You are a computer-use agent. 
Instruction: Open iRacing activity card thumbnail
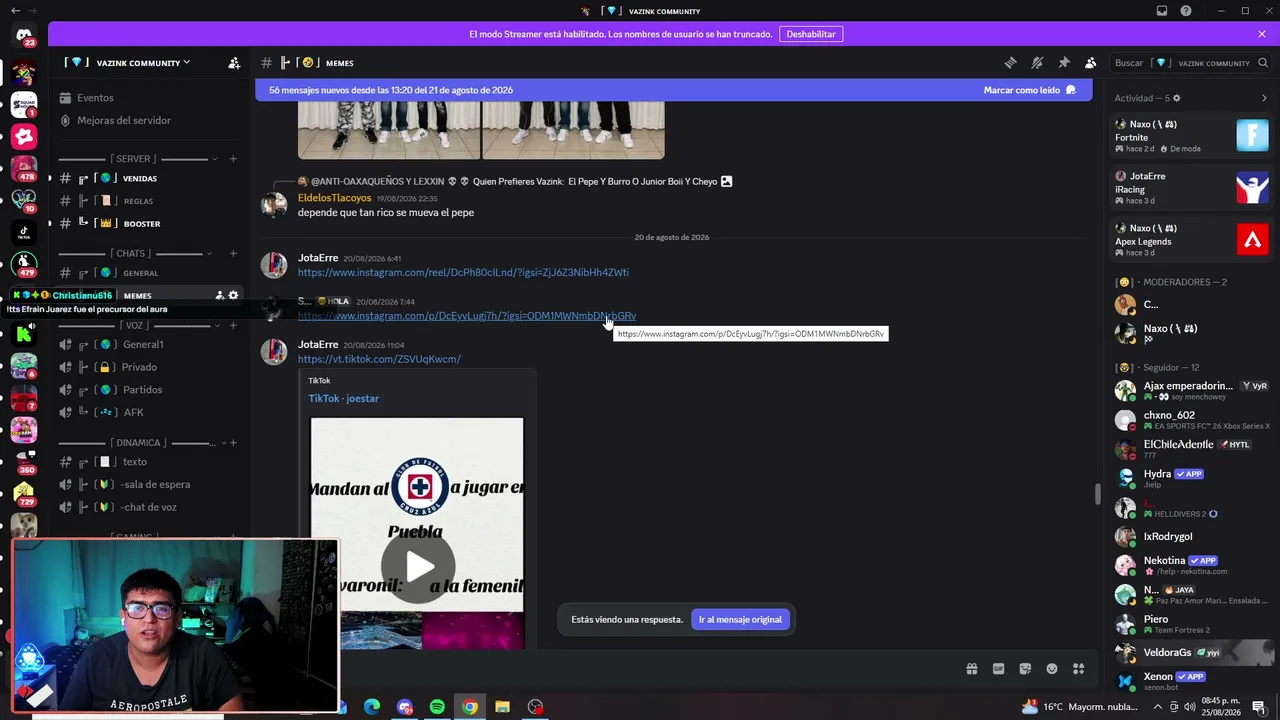click(x=1252, y=187)
